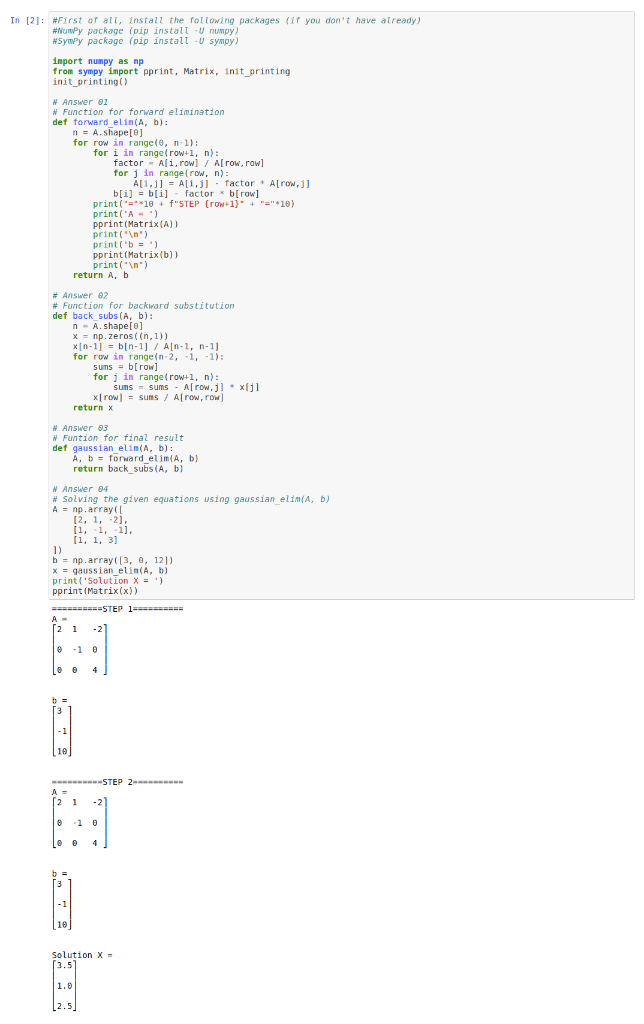Image resolution: width=644 pixels, height=1024 pixels.
Task: Click the vector b output under STEP 2
Action: pos(62,904)
